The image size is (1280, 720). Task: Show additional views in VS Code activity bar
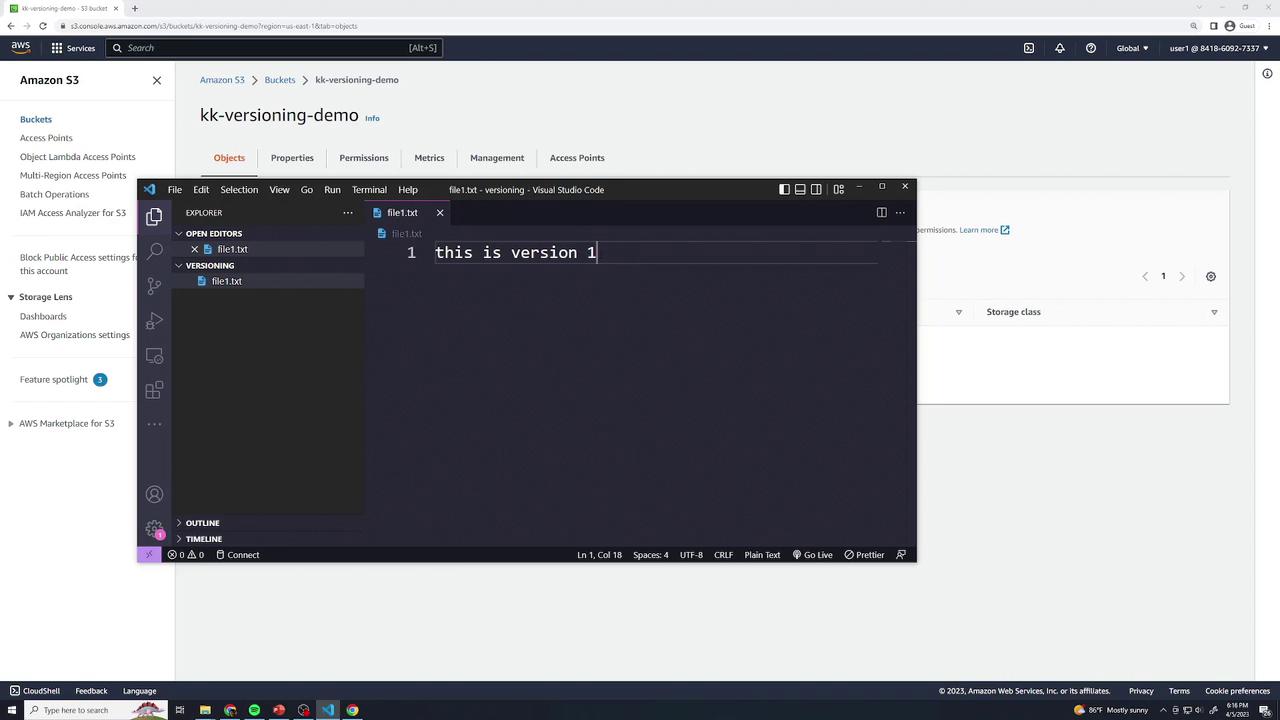coord(154,424)
